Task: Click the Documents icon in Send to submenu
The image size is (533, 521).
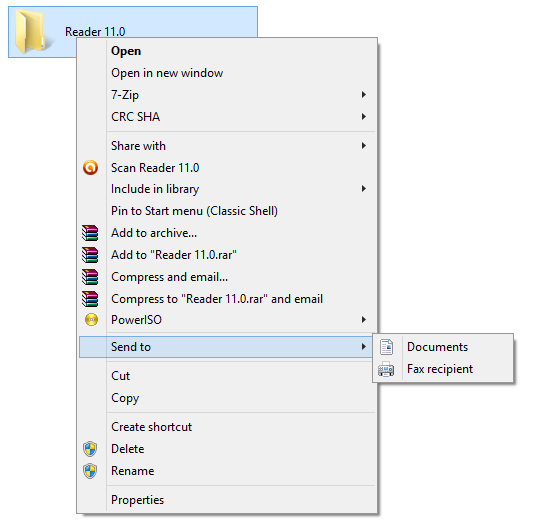Action: coord(386,347)
